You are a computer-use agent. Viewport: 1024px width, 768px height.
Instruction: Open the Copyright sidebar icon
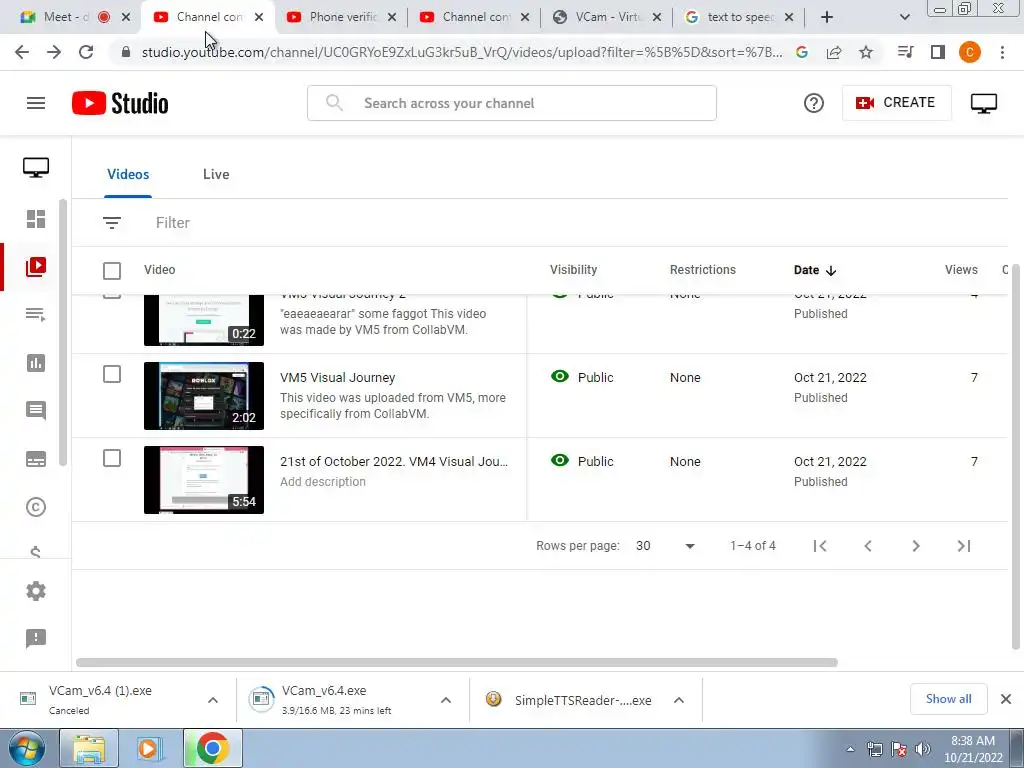coord(36,507)
